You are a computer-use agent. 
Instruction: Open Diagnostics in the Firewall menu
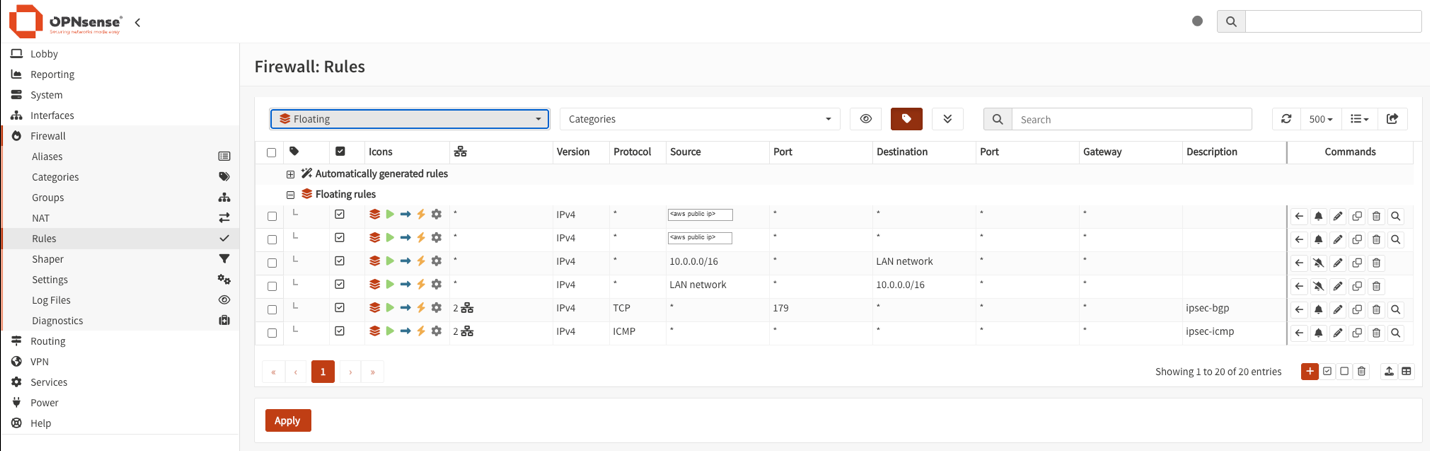pyautogui.click(x=120, y=321)
